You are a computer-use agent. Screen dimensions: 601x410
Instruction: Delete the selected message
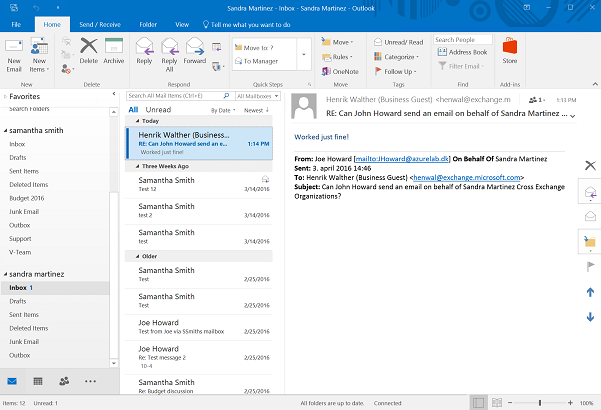(x=89, y=51)
